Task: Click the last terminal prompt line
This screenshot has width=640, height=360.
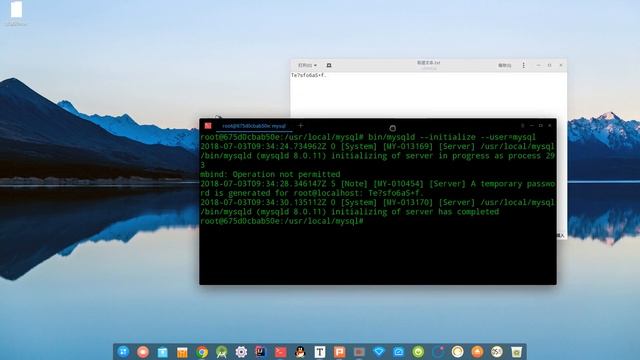Action: click(x=282, y=221)
